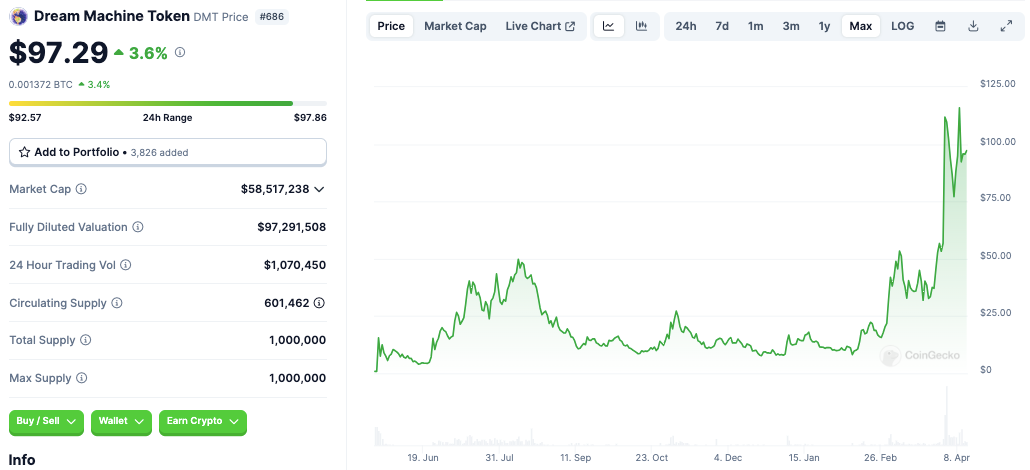
Task: Set chart range to Max
Action: point(861,26)
